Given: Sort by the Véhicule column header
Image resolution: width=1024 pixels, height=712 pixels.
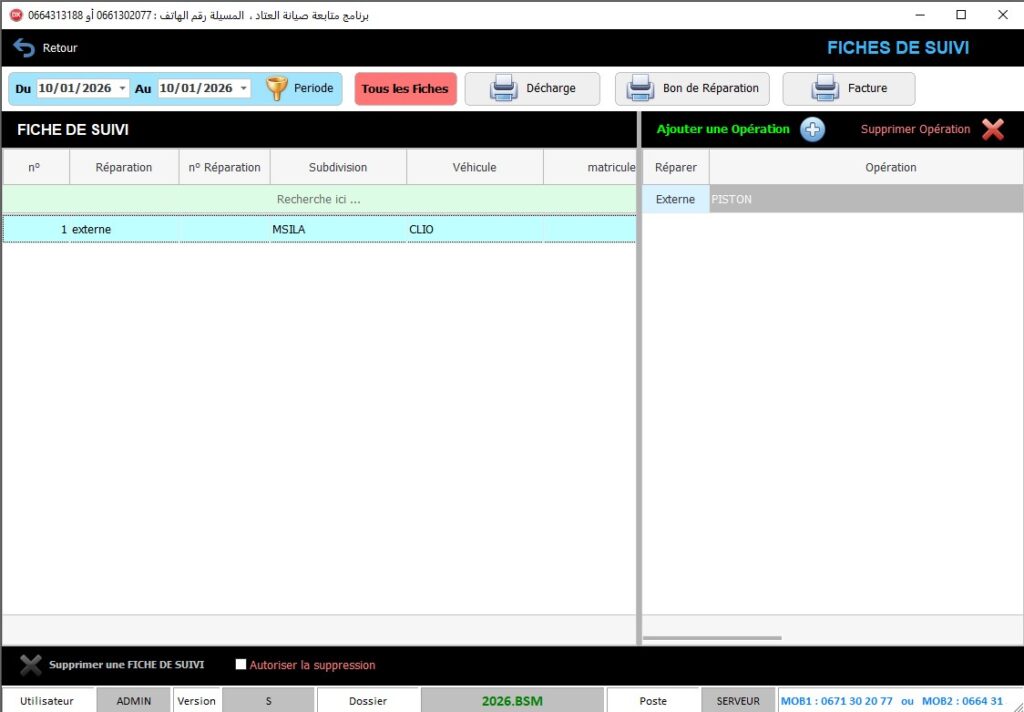Looking at the screenshot, I should [x=474, y=167].
